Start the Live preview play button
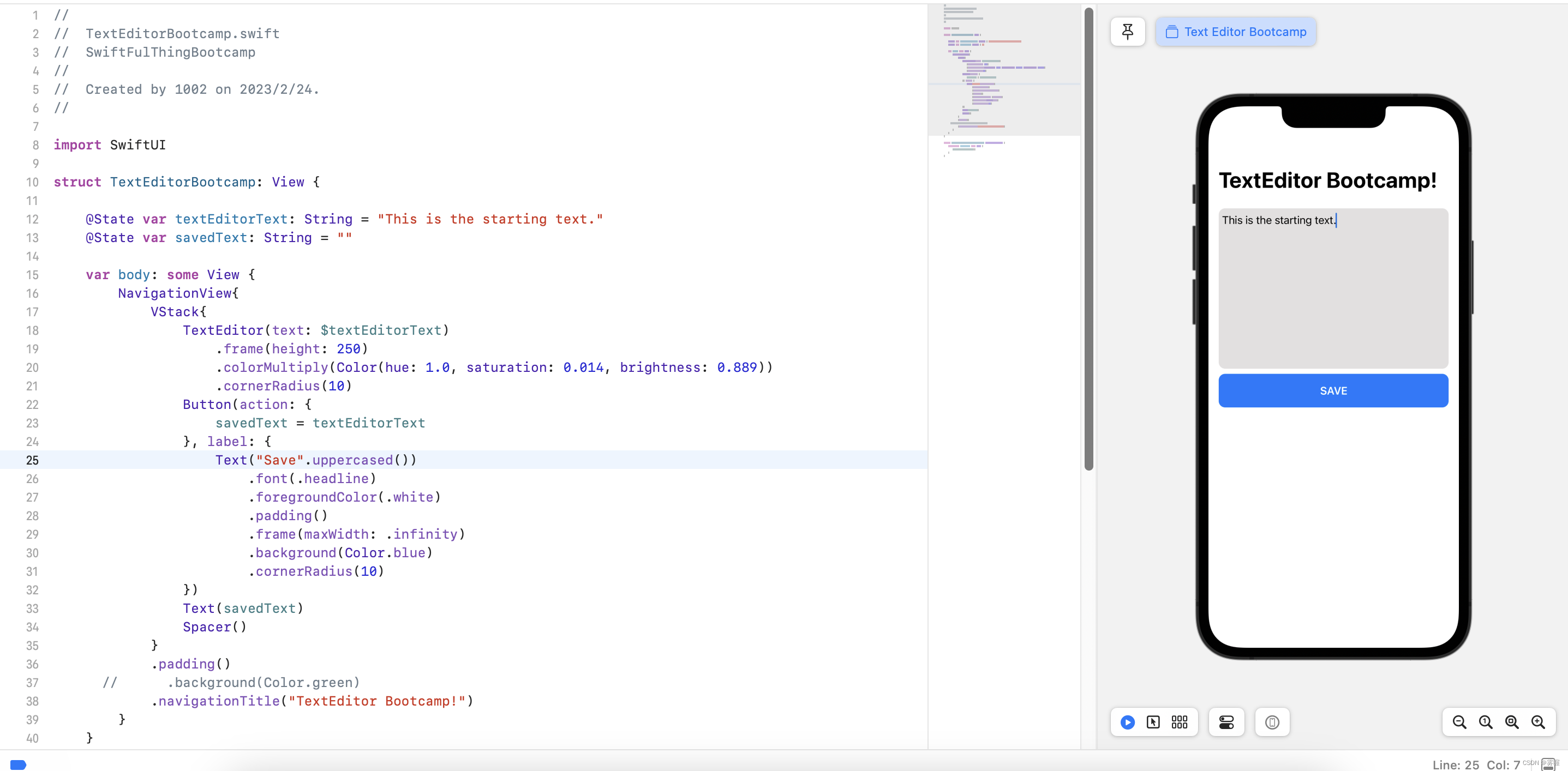The height and width of the screenshot is (771, 1568). (x=1127, y=722)
